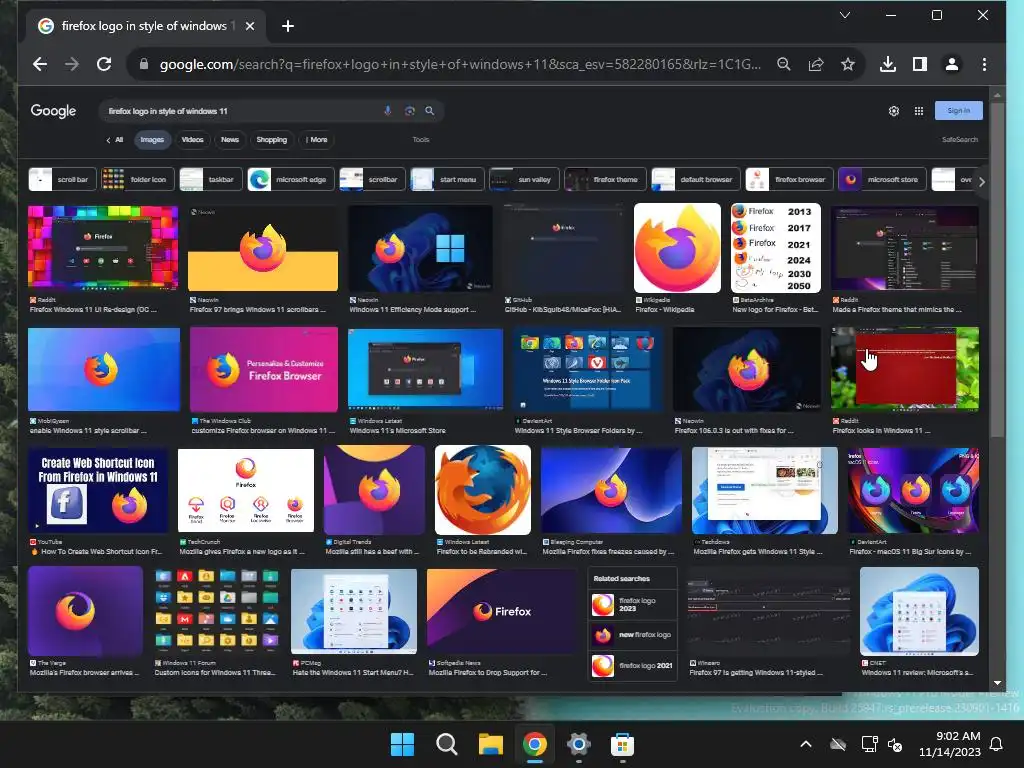
Task: Filter by the folder icon chip
Action: 138,179
